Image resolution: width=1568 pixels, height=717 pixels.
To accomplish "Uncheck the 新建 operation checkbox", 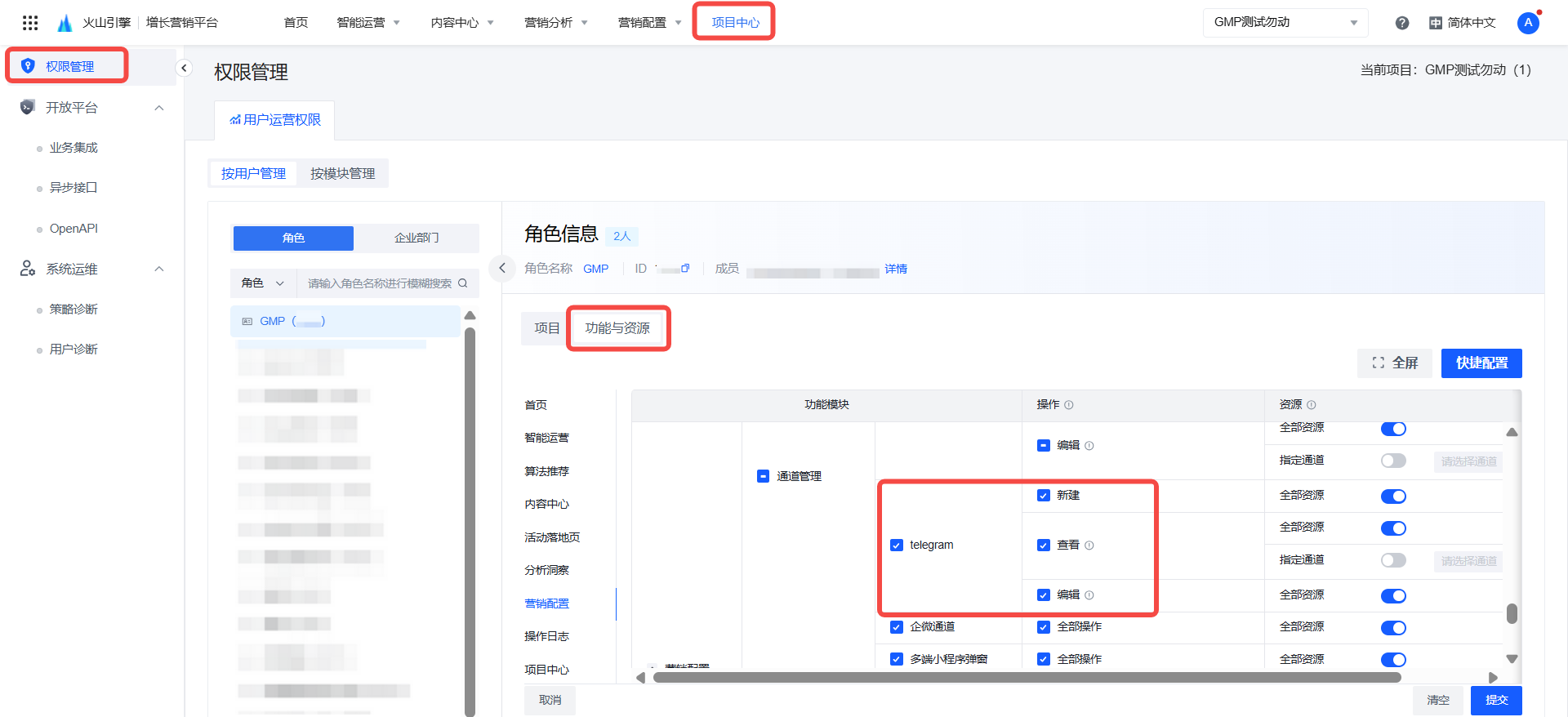I will [x=1044, y=495].
